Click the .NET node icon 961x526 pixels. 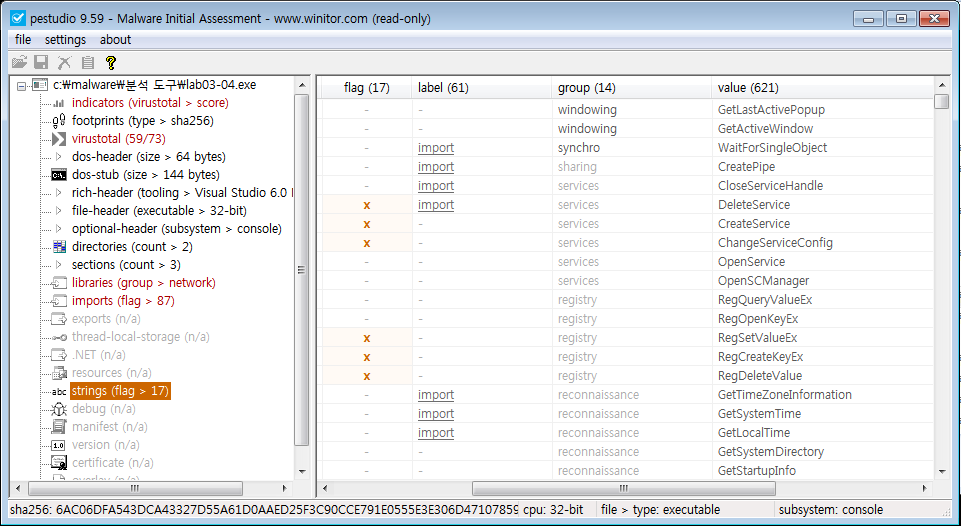pyautogui.click(x=59, y=355)
